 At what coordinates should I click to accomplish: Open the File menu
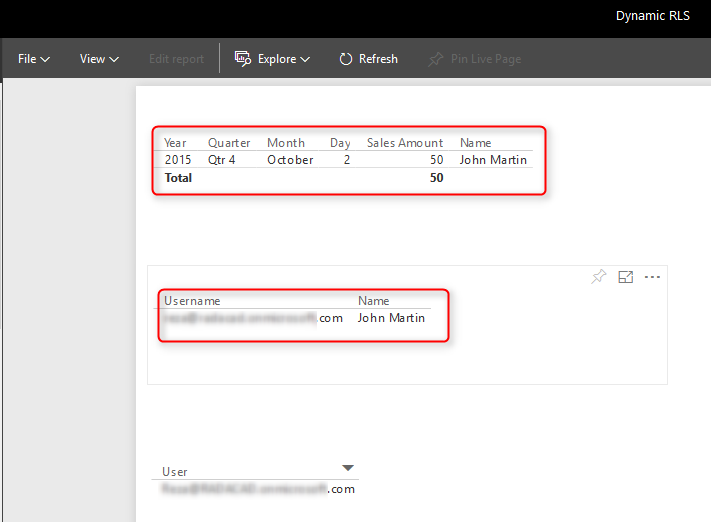click(34, 59)
